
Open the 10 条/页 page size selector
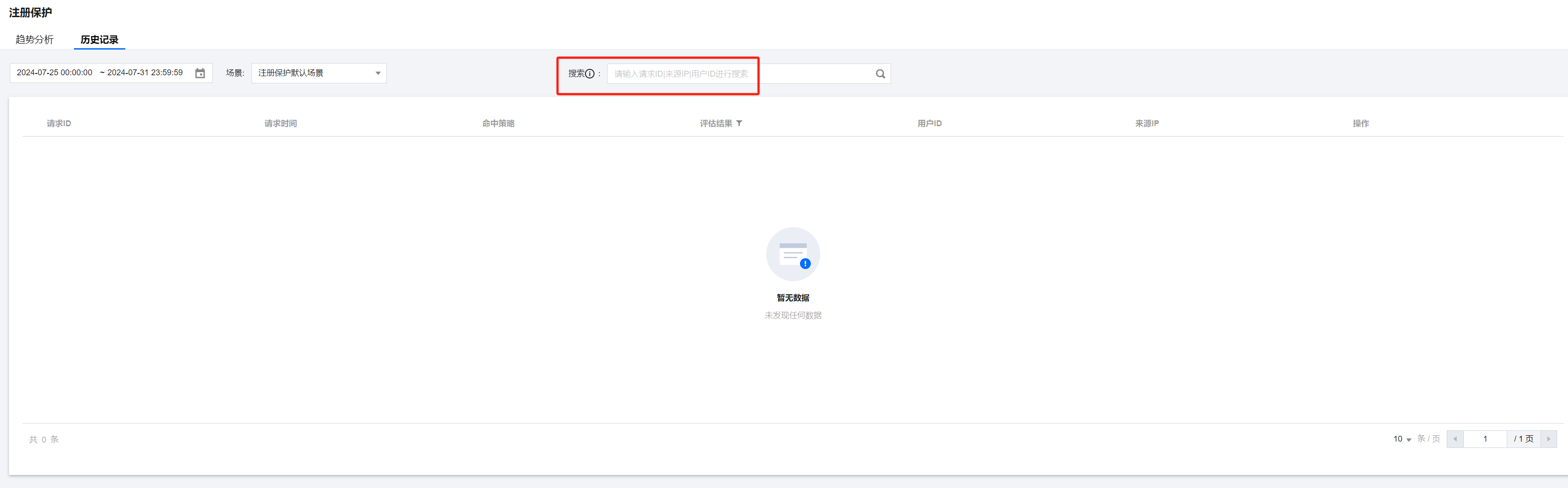click(x=1402, y=439)
